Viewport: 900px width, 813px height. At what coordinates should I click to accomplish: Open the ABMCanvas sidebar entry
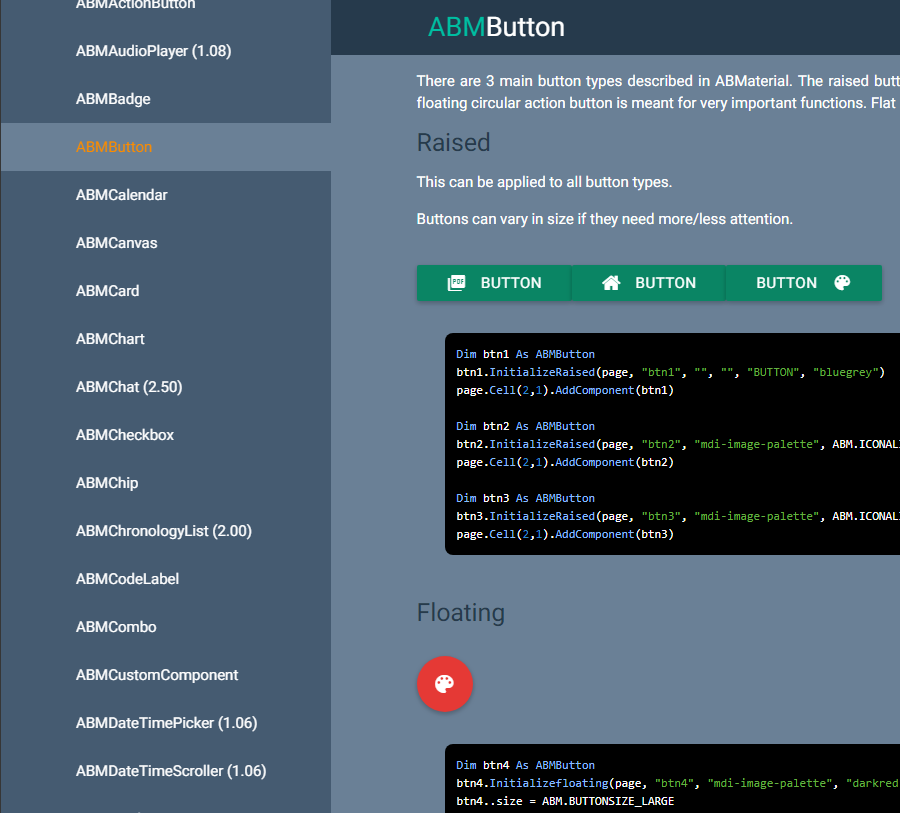(116, 243)
